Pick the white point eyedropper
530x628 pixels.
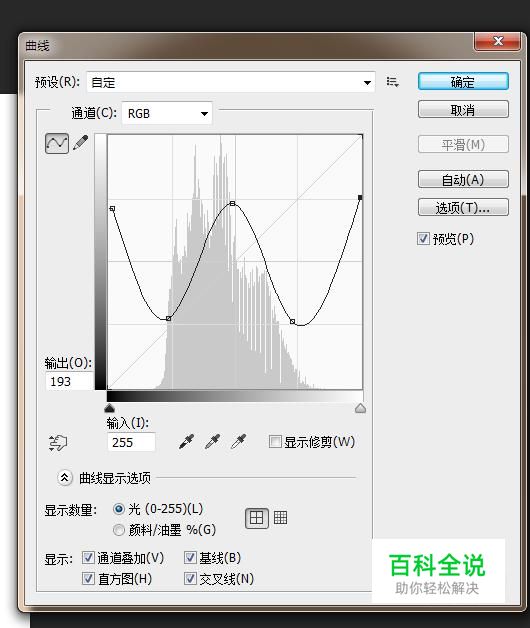click(x=239, y=441)
